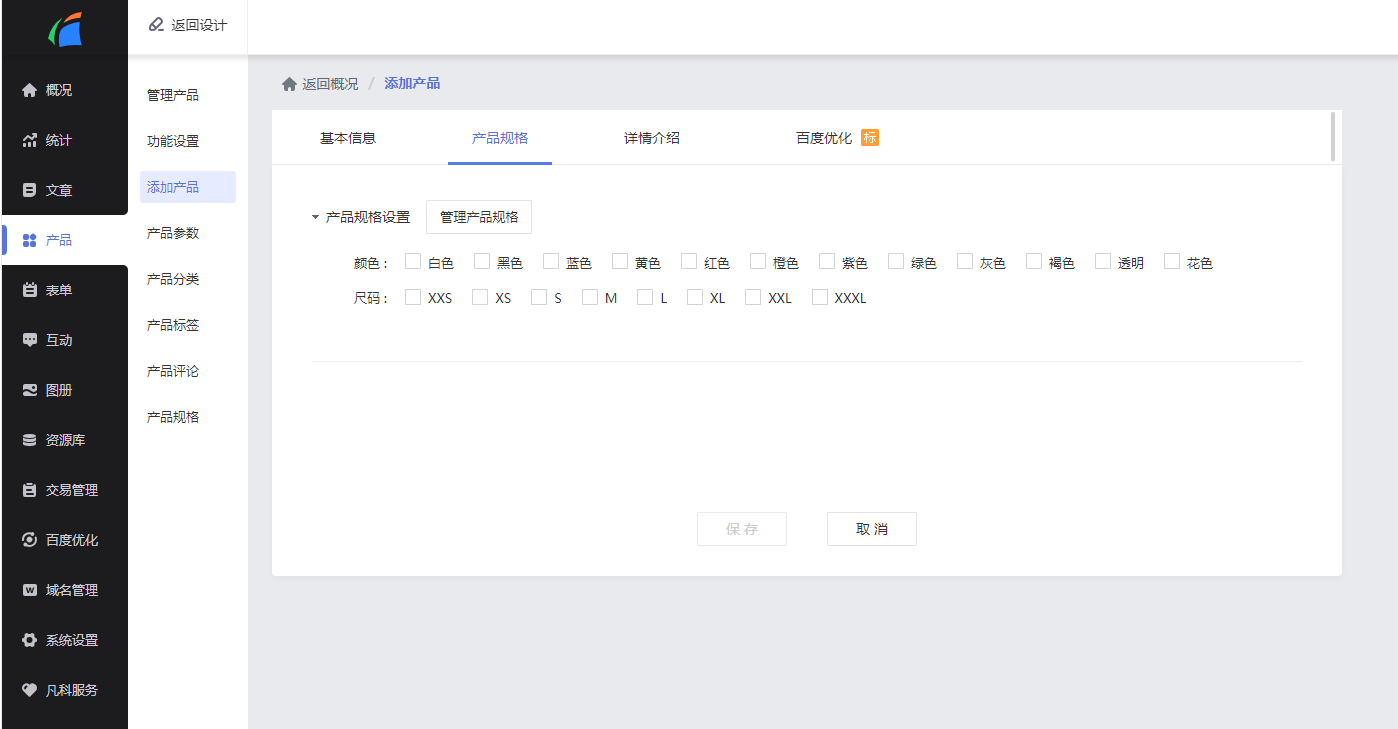Select the 表单 form icon in sidebar
1398x729 pixels.
click(x=29, y=290)
